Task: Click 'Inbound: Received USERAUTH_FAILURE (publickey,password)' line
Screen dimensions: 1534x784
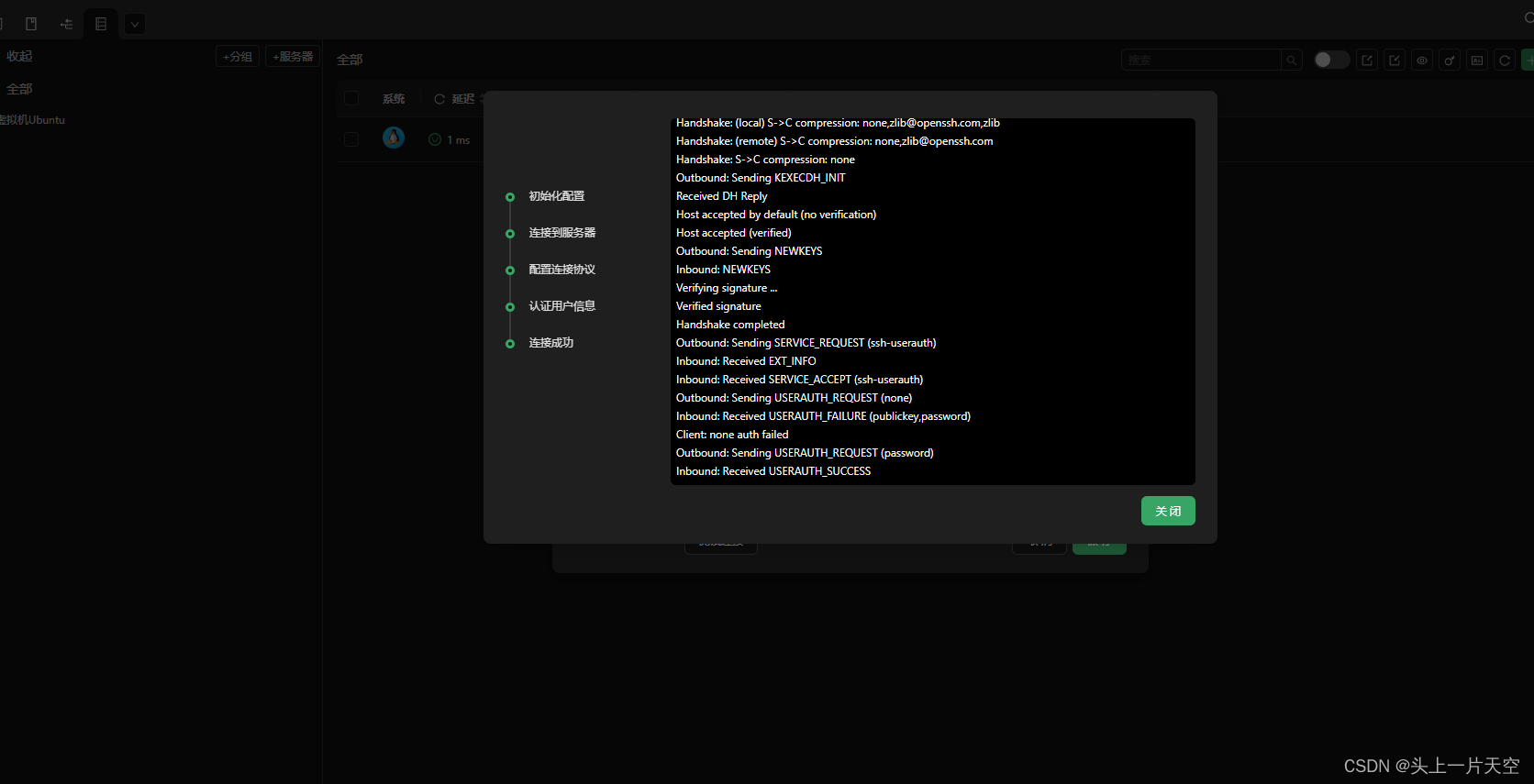Action: (x=824, y=416)
